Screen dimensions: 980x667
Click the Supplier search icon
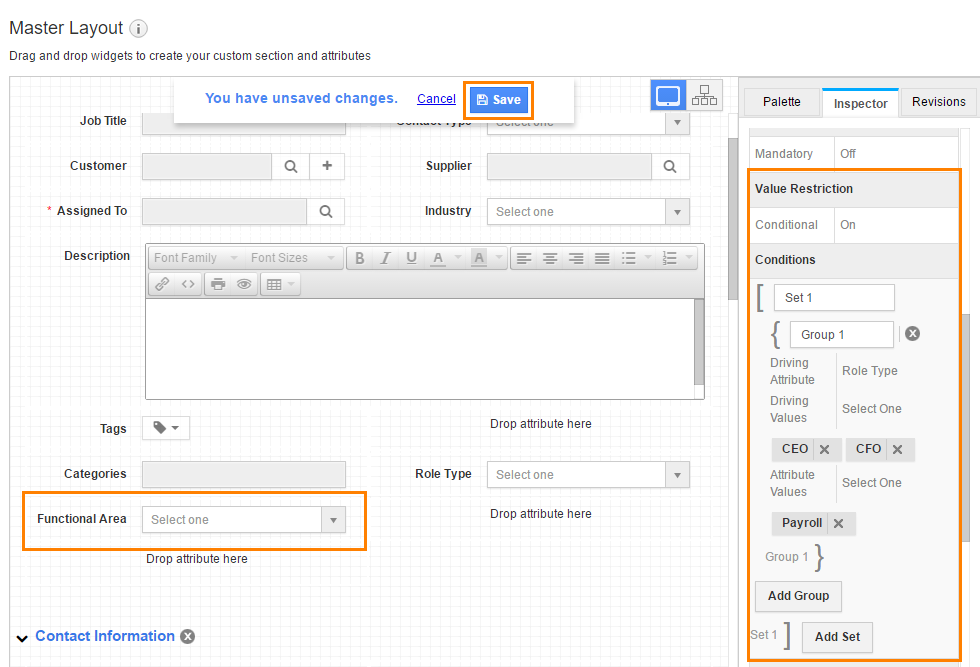670,166
